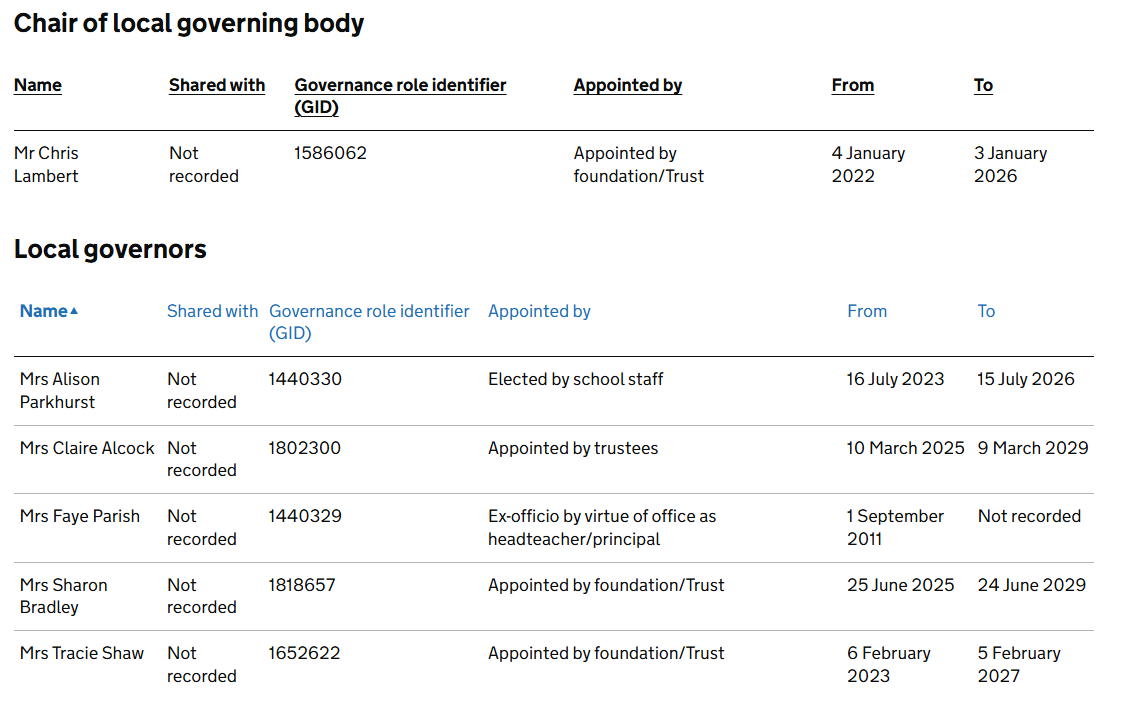Click the Local governors section heading
1125x711 pixels.
[110, 249]
